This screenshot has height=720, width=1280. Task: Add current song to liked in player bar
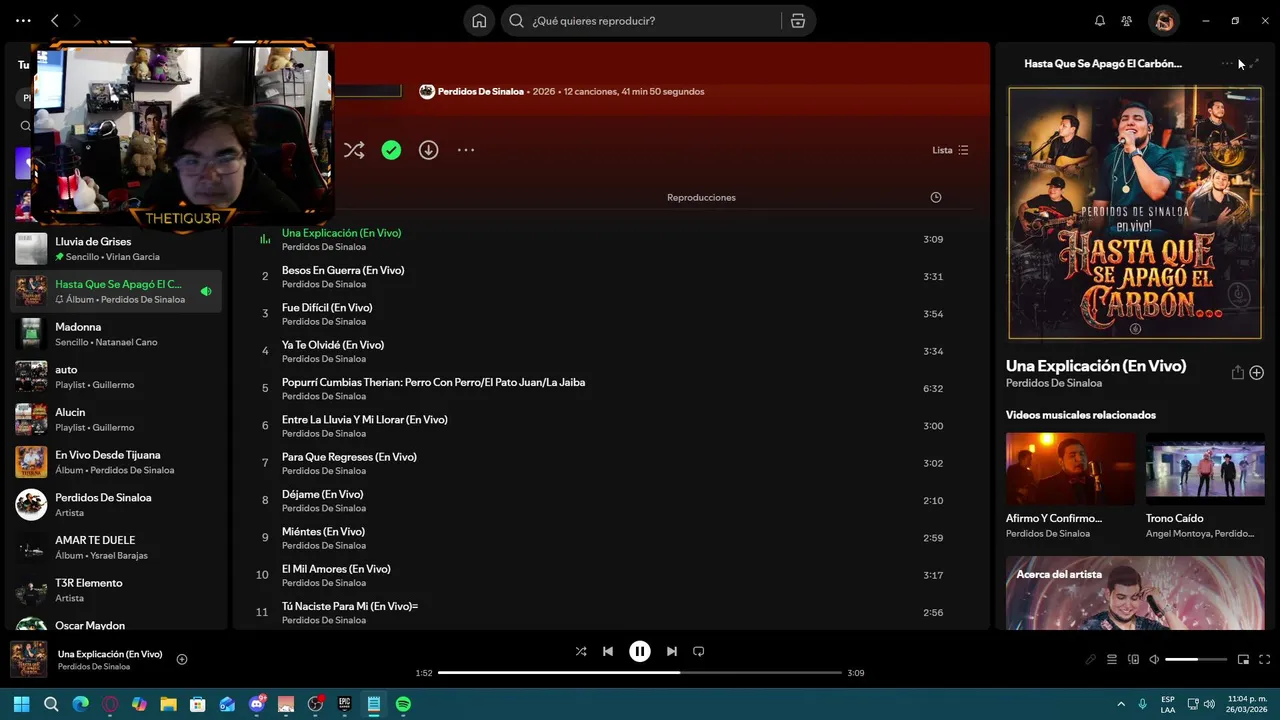[182, 659]
